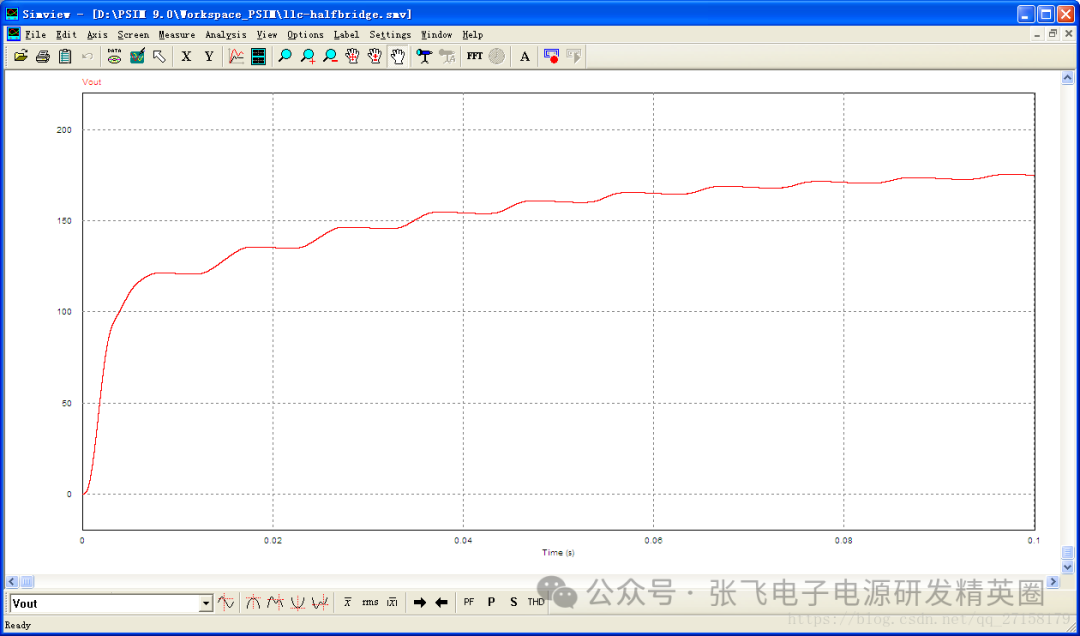
Task: Toggle the plain hand pan tool
Action: [x=397, y=57]
